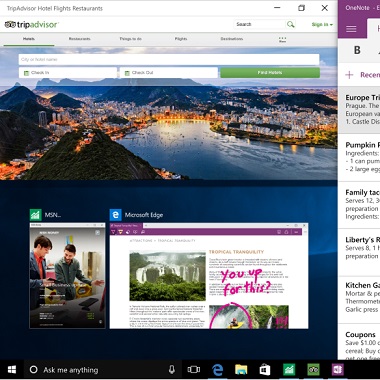Switch to MSN Money via the taskbar

point(289,370)
